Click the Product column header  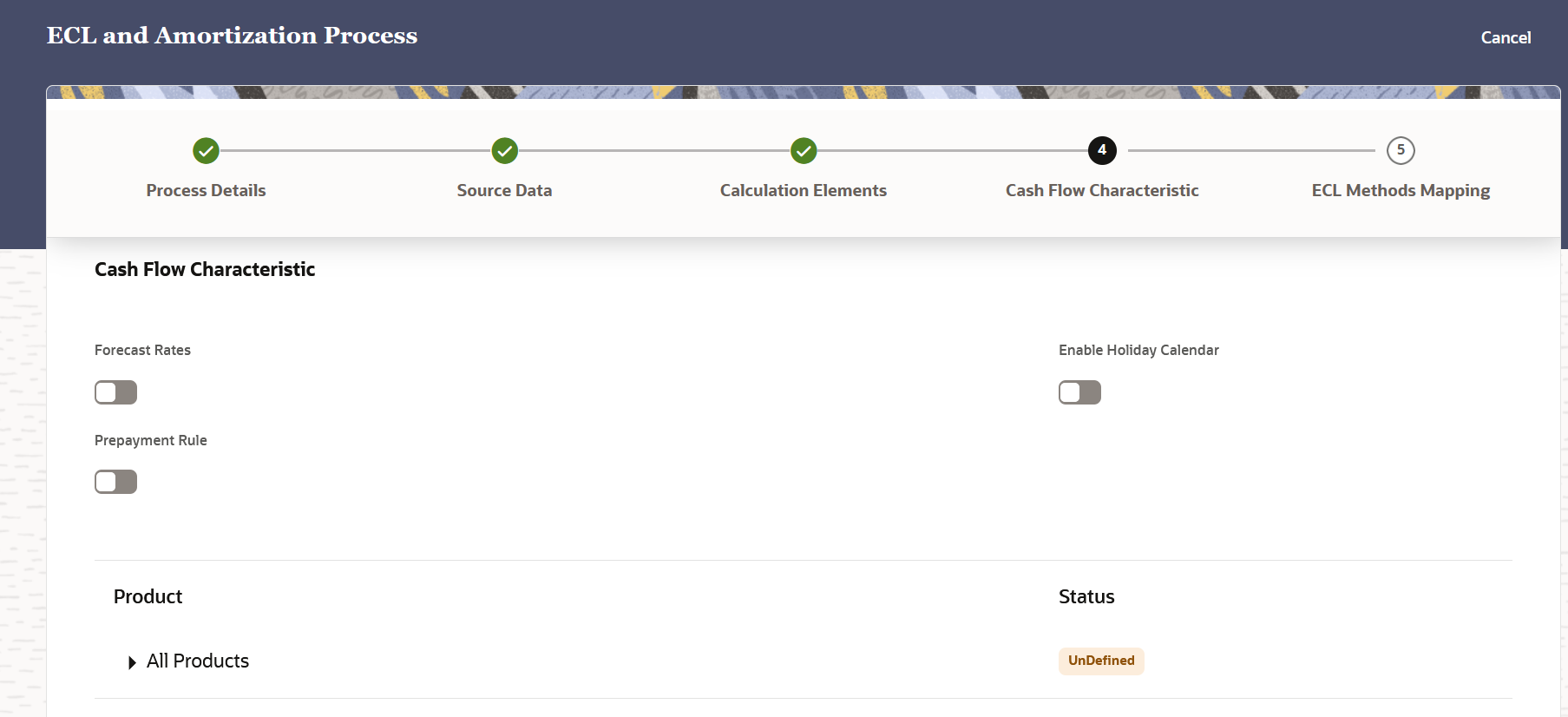pyautogui.click(x=148, y=596)
